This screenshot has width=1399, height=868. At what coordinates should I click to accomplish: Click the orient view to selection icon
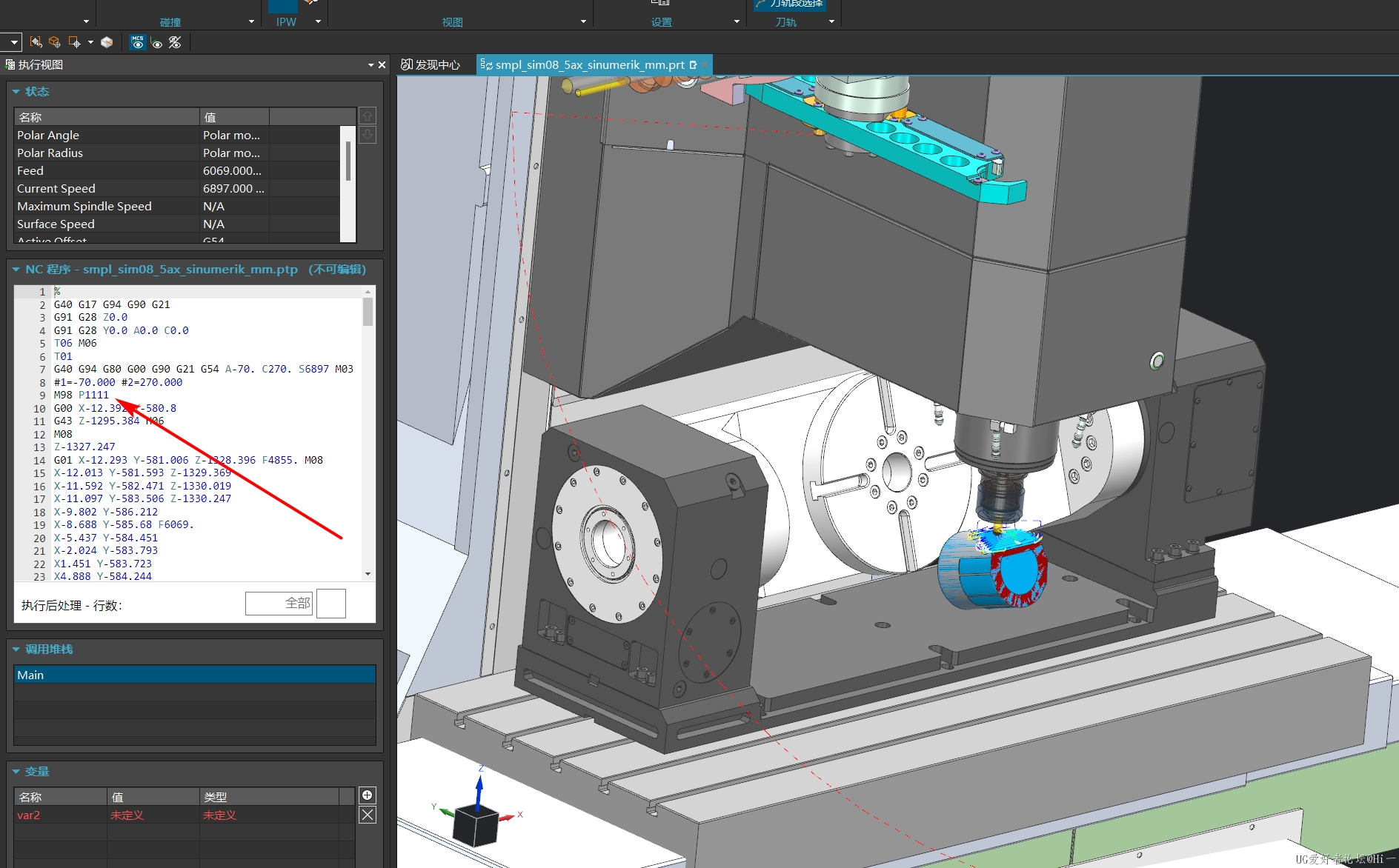point(36,42)
